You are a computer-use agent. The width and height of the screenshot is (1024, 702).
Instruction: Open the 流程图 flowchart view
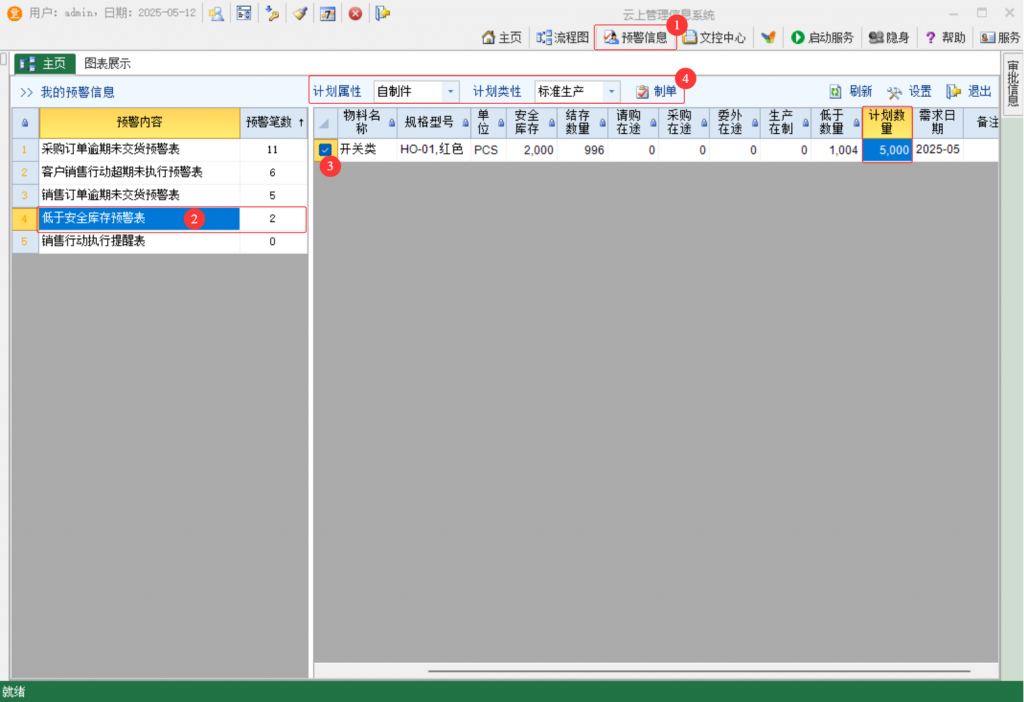click(x=563, y=37)
